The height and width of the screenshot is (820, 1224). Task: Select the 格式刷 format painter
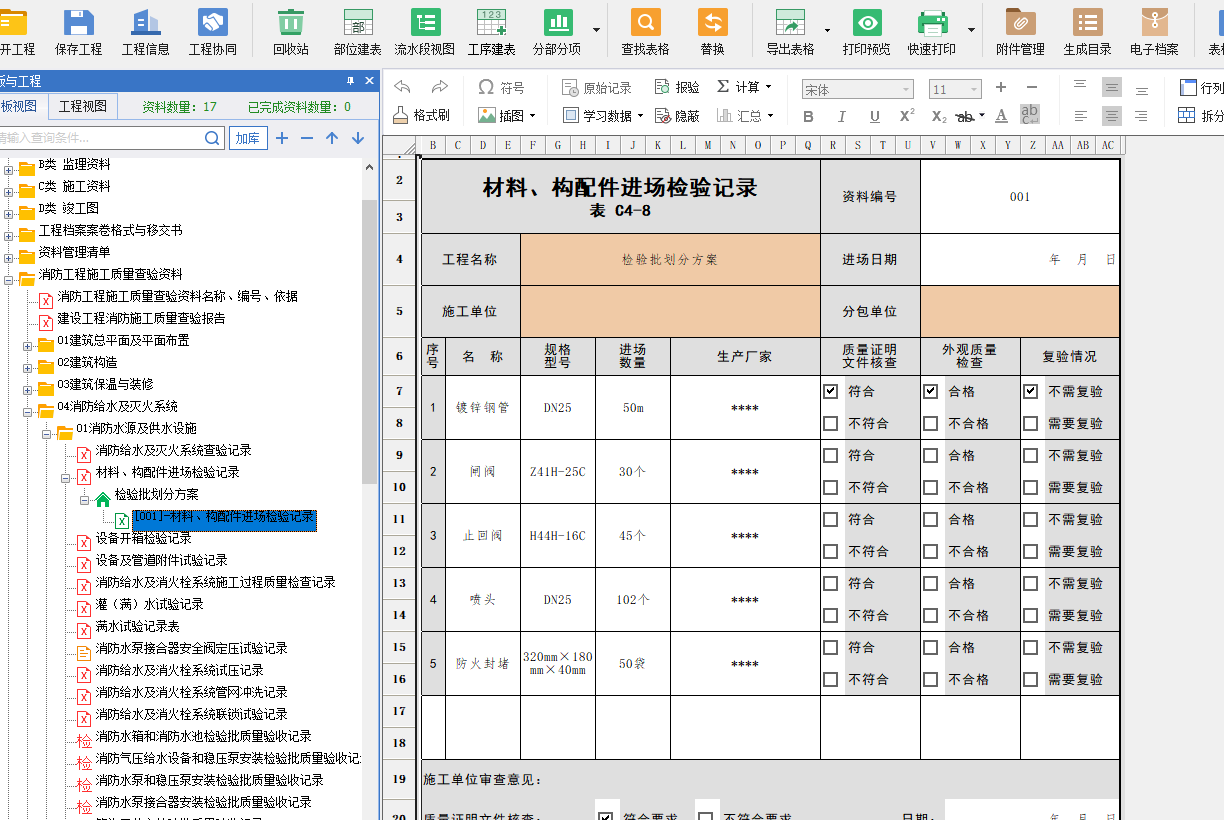coord(421,116)
